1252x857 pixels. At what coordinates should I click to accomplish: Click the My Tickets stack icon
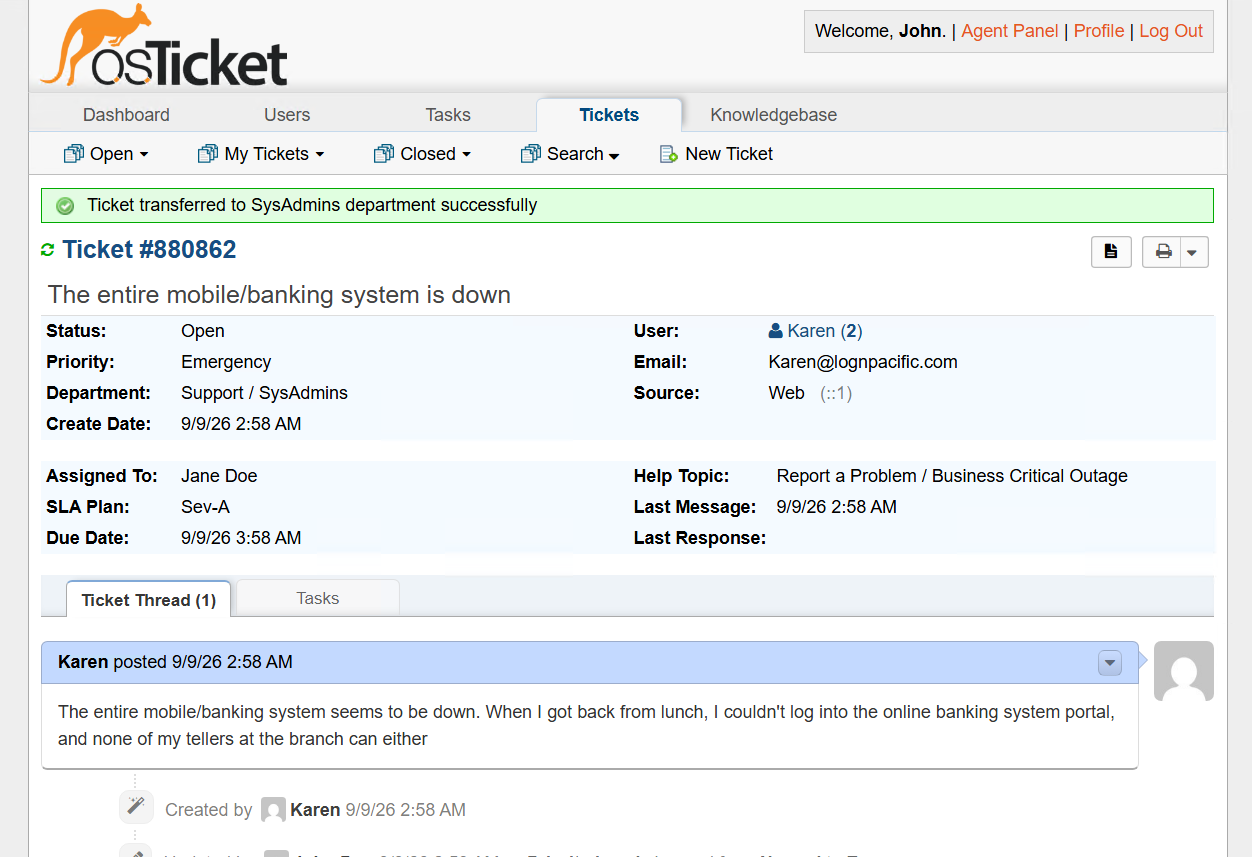coord(208,154)
